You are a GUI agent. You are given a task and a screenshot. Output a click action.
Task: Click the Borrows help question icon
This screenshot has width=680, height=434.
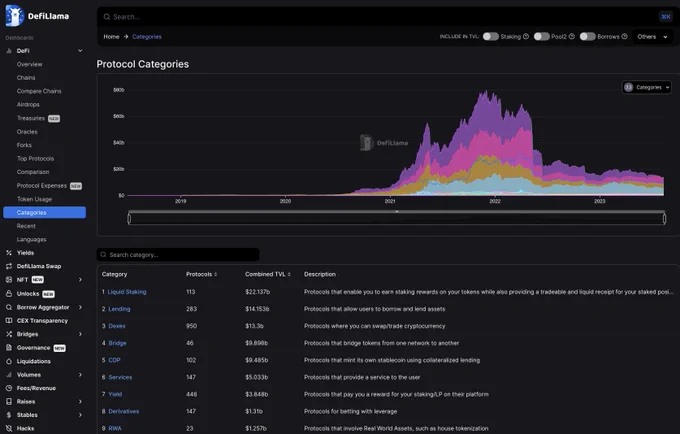coord(624,36)
